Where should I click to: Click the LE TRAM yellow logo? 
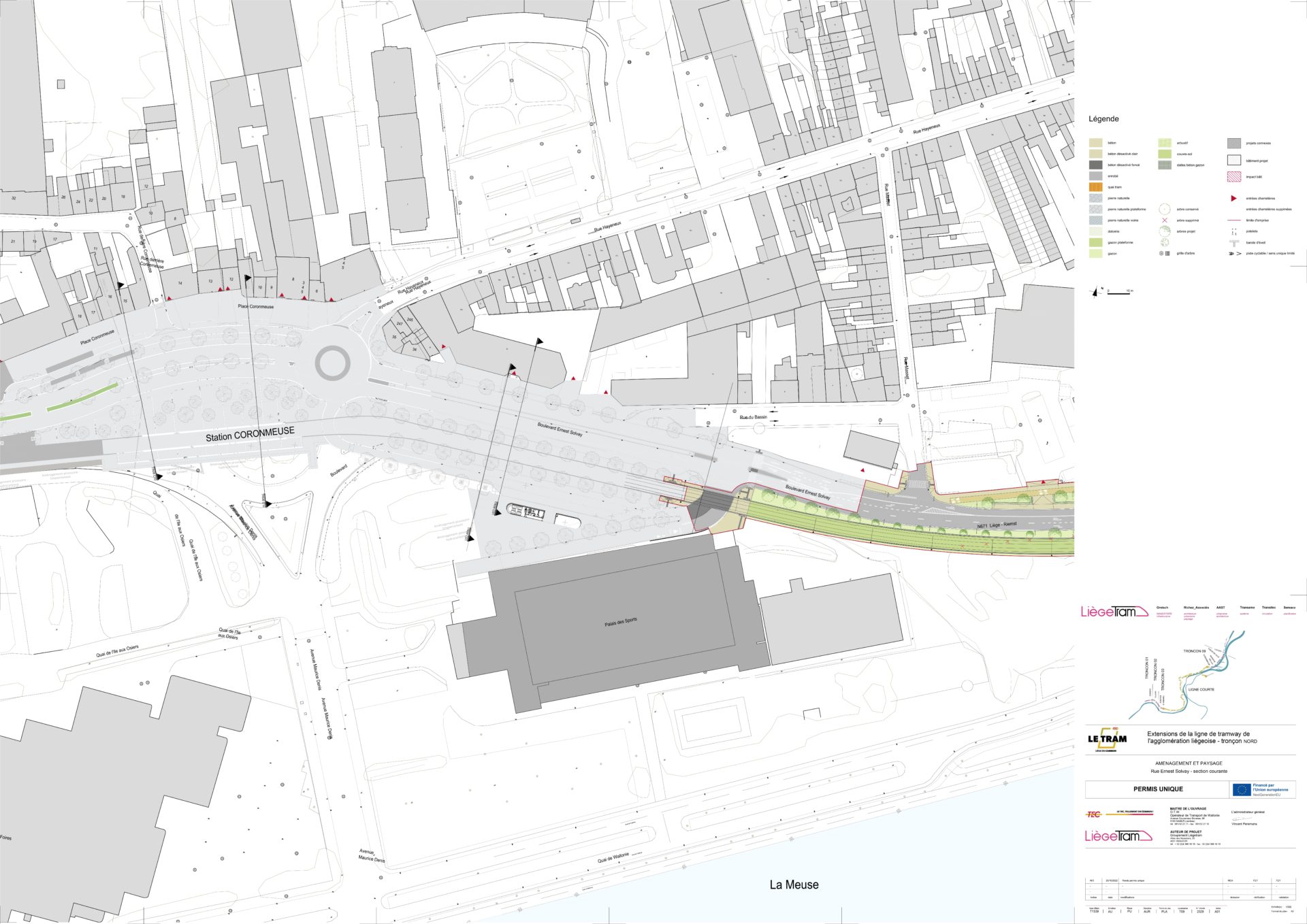pyautogui.click(x=1107, y=739)
